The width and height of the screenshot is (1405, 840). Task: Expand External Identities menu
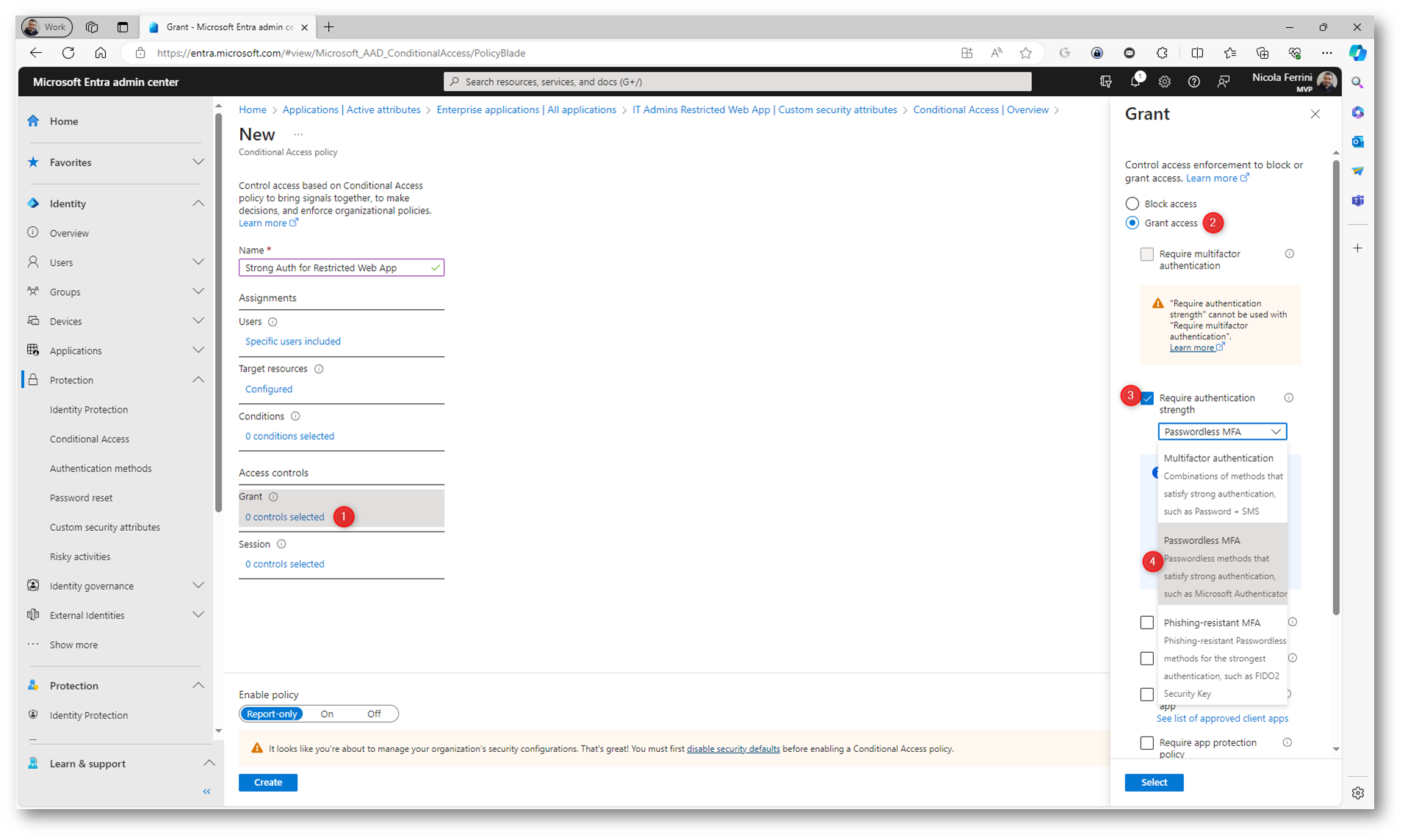click(x=198, y=615)
